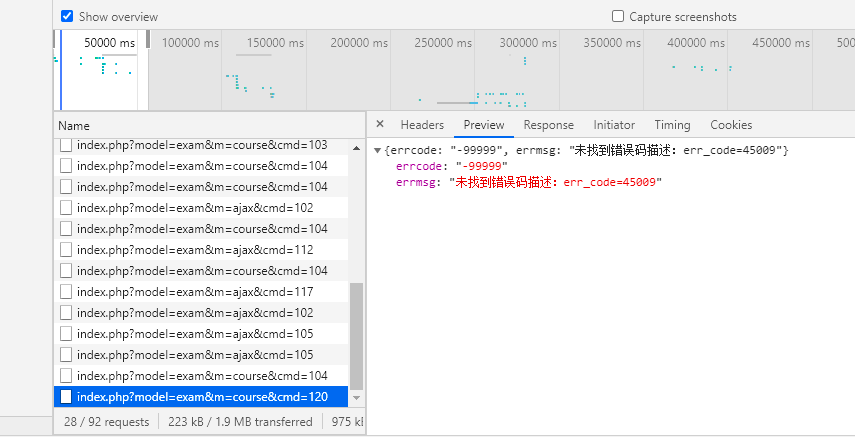Click the 300000 ms overview time label
The height and width of the screenshot is (437, 855).
tap(528, 43)
